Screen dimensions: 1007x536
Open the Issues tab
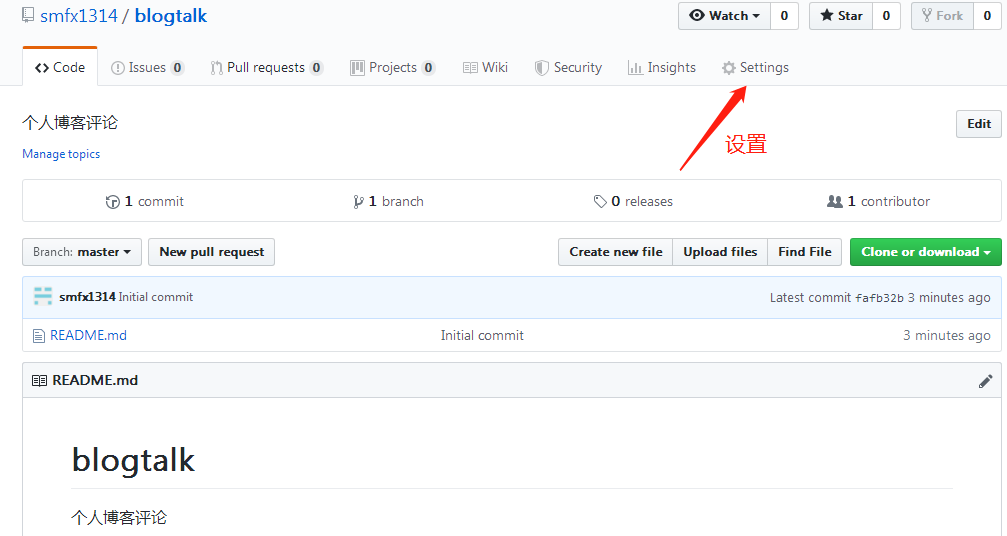[147, 67]
